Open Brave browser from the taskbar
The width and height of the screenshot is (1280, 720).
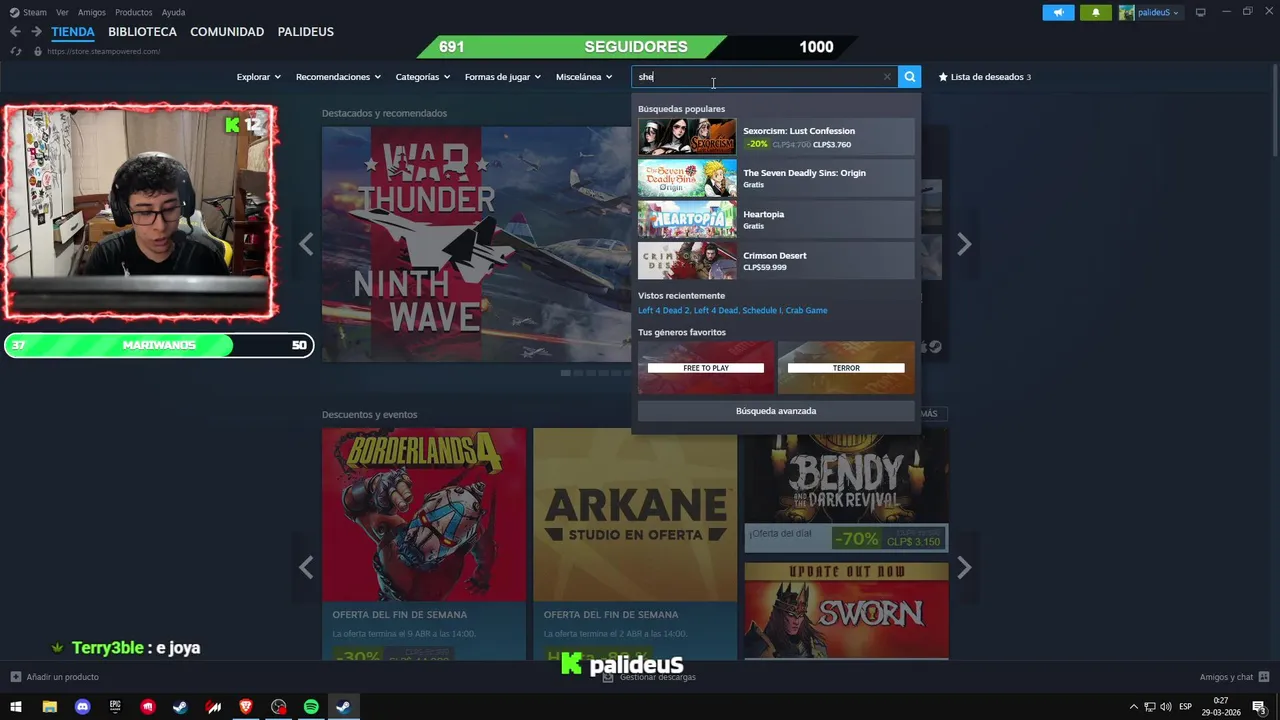click(246, 707)
